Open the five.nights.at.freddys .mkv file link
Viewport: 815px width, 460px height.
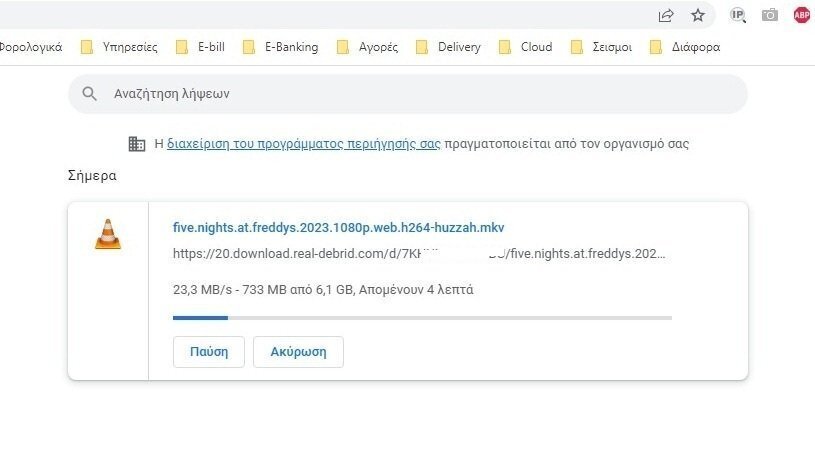pyautogui.click(x=338, y=228)
